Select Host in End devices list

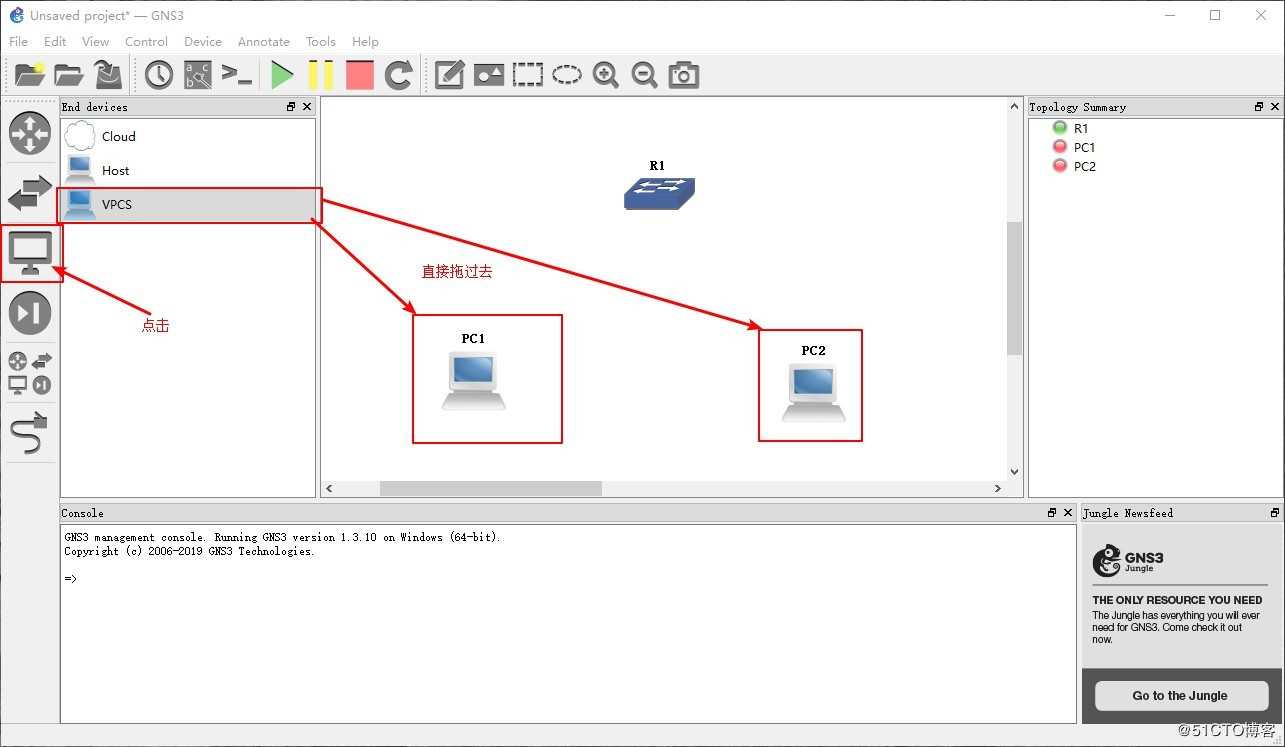pos(188,170)
